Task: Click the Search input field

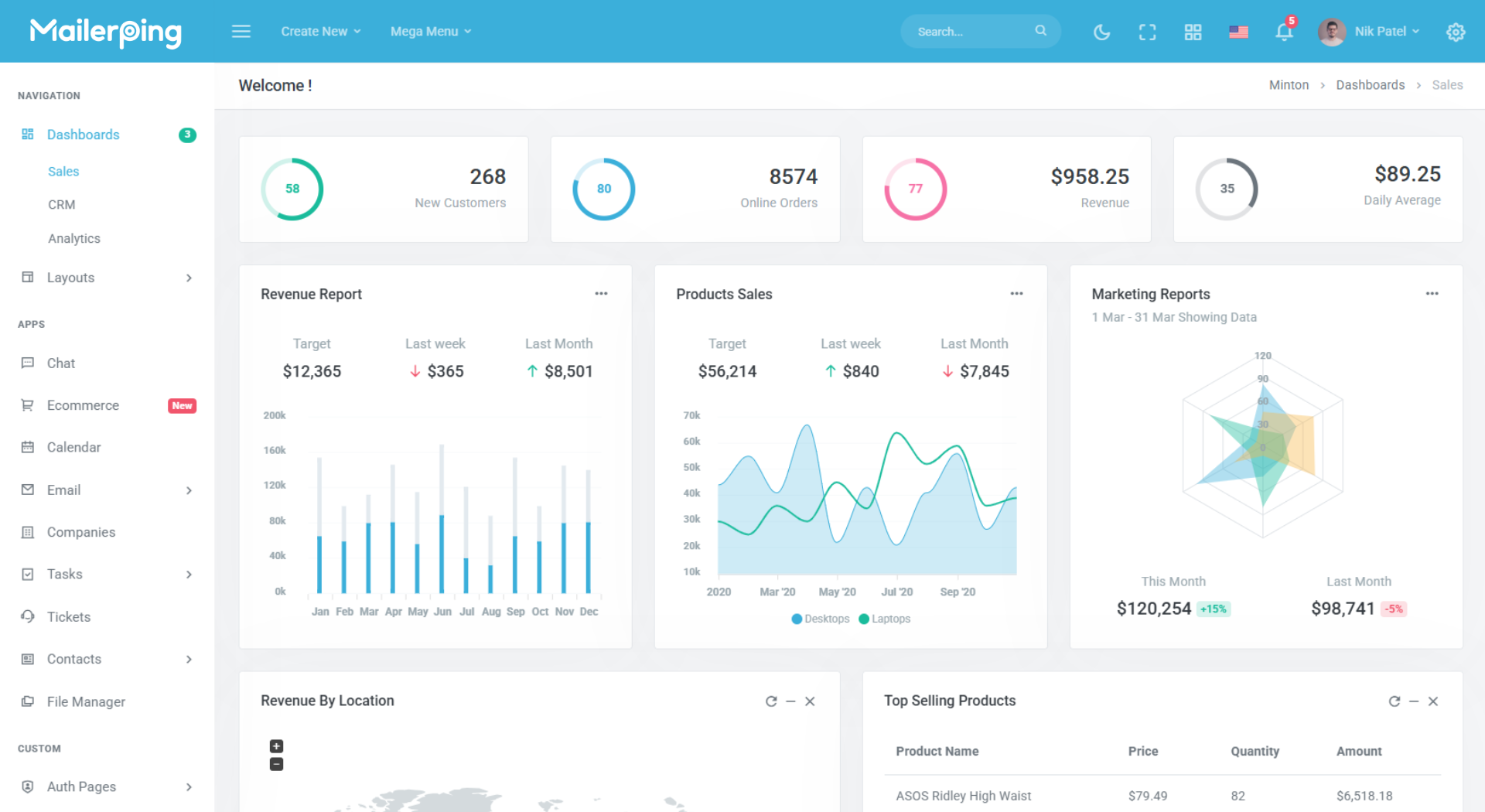Action: click(971, 32)
